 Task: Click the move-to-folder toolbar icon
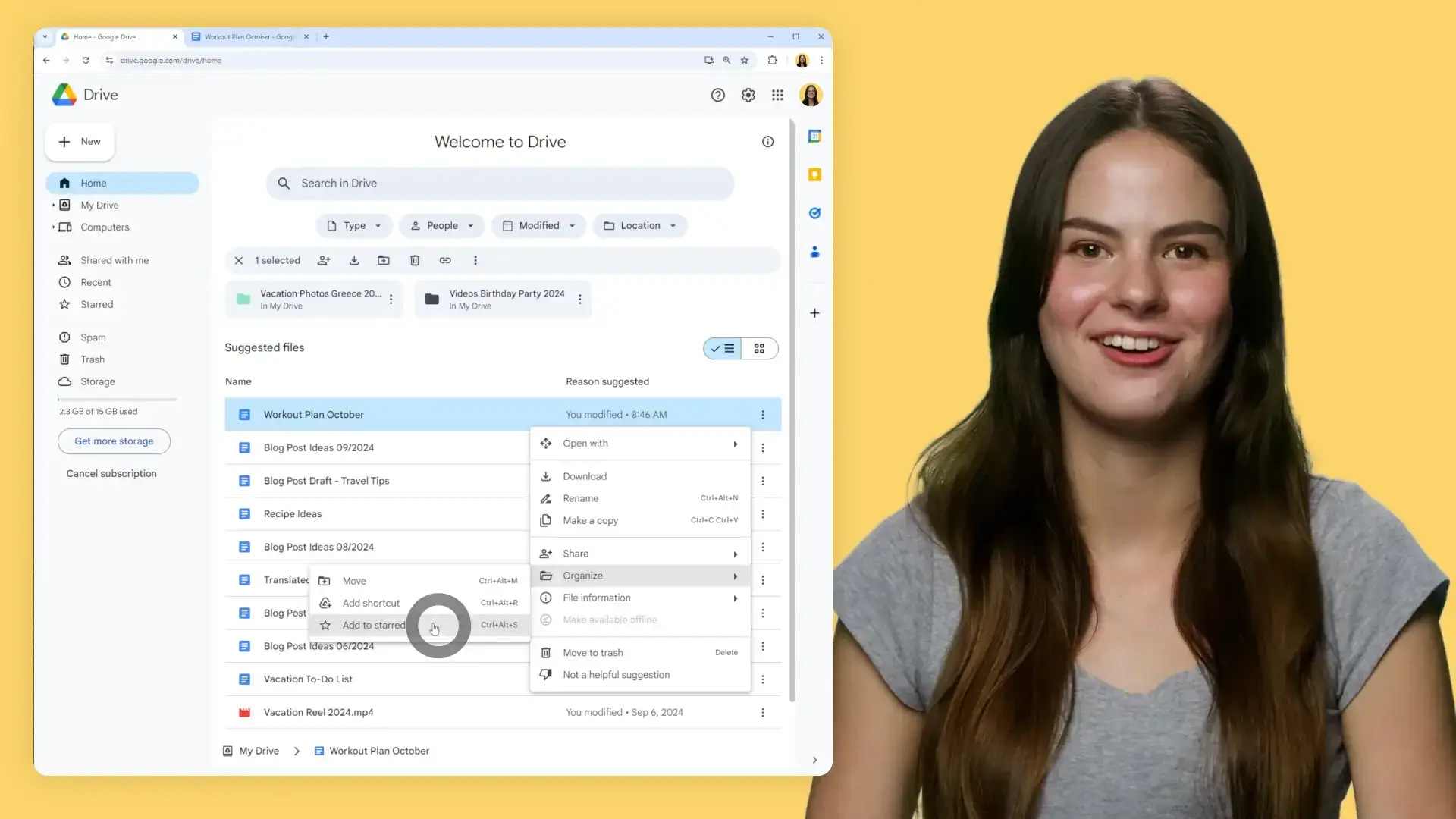[x=384, y=260]
